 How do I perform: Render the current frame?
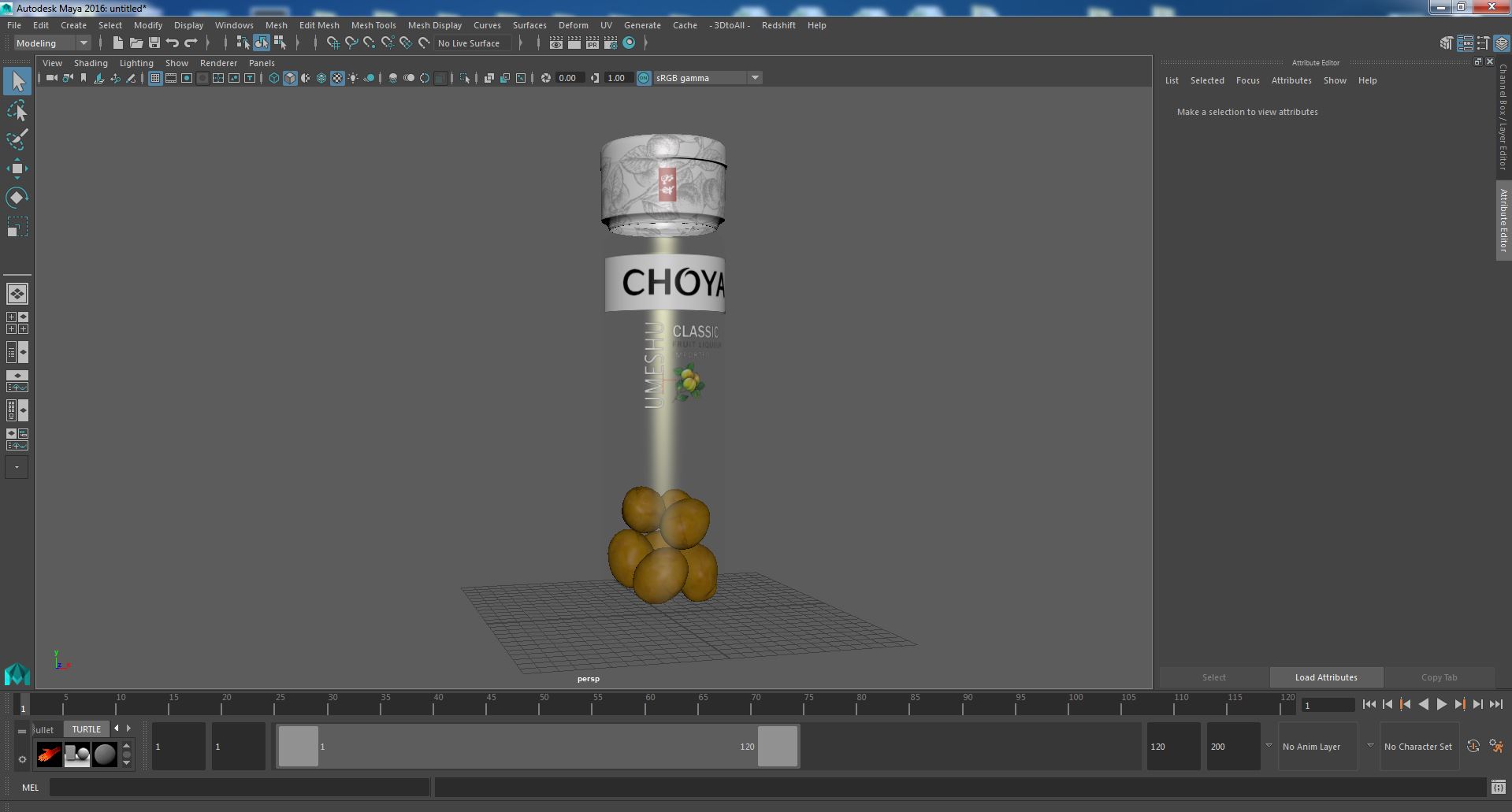(574, 43)
